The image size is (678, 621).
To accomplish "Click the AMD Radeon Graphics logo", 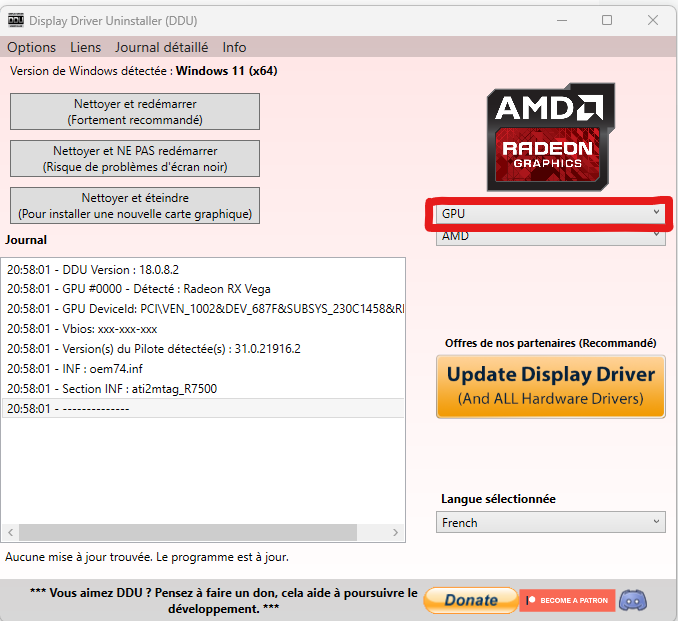I will pyautogui.click(x=550, y=137).
